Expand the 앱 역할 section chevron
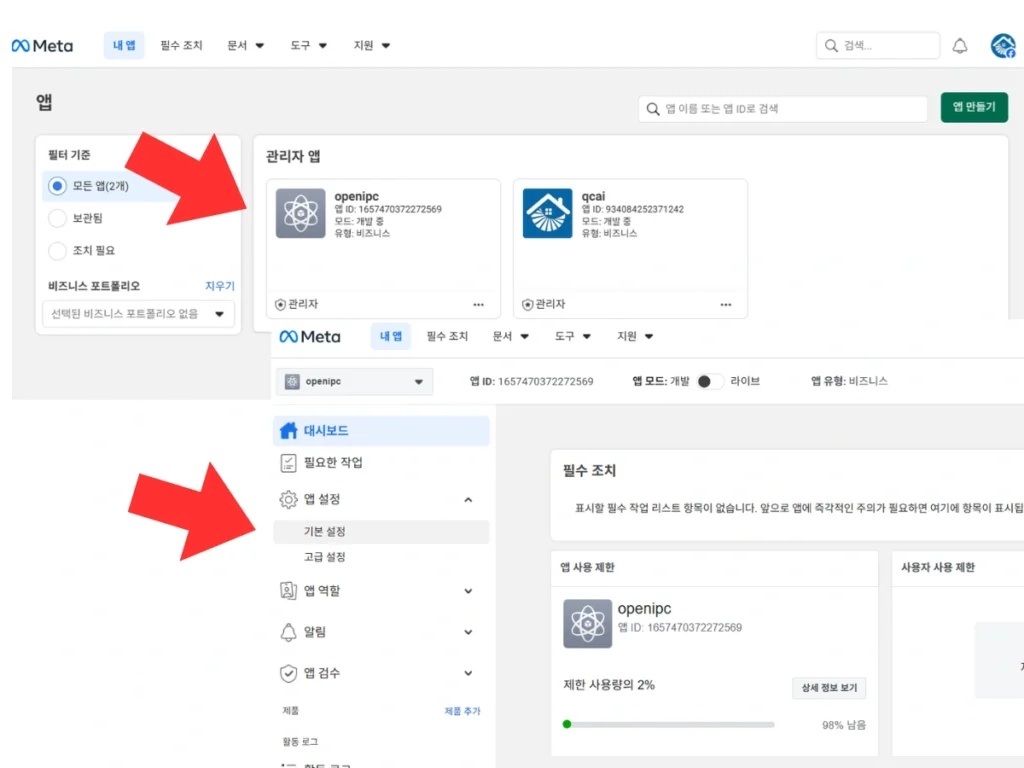1024x768 pixels. pos(468,591)
